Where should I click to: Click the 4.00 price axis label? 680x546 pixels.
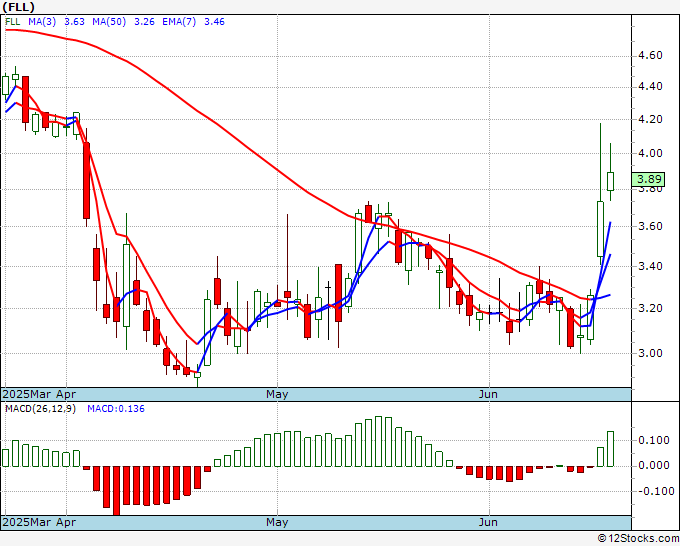[x=650, y=153]
